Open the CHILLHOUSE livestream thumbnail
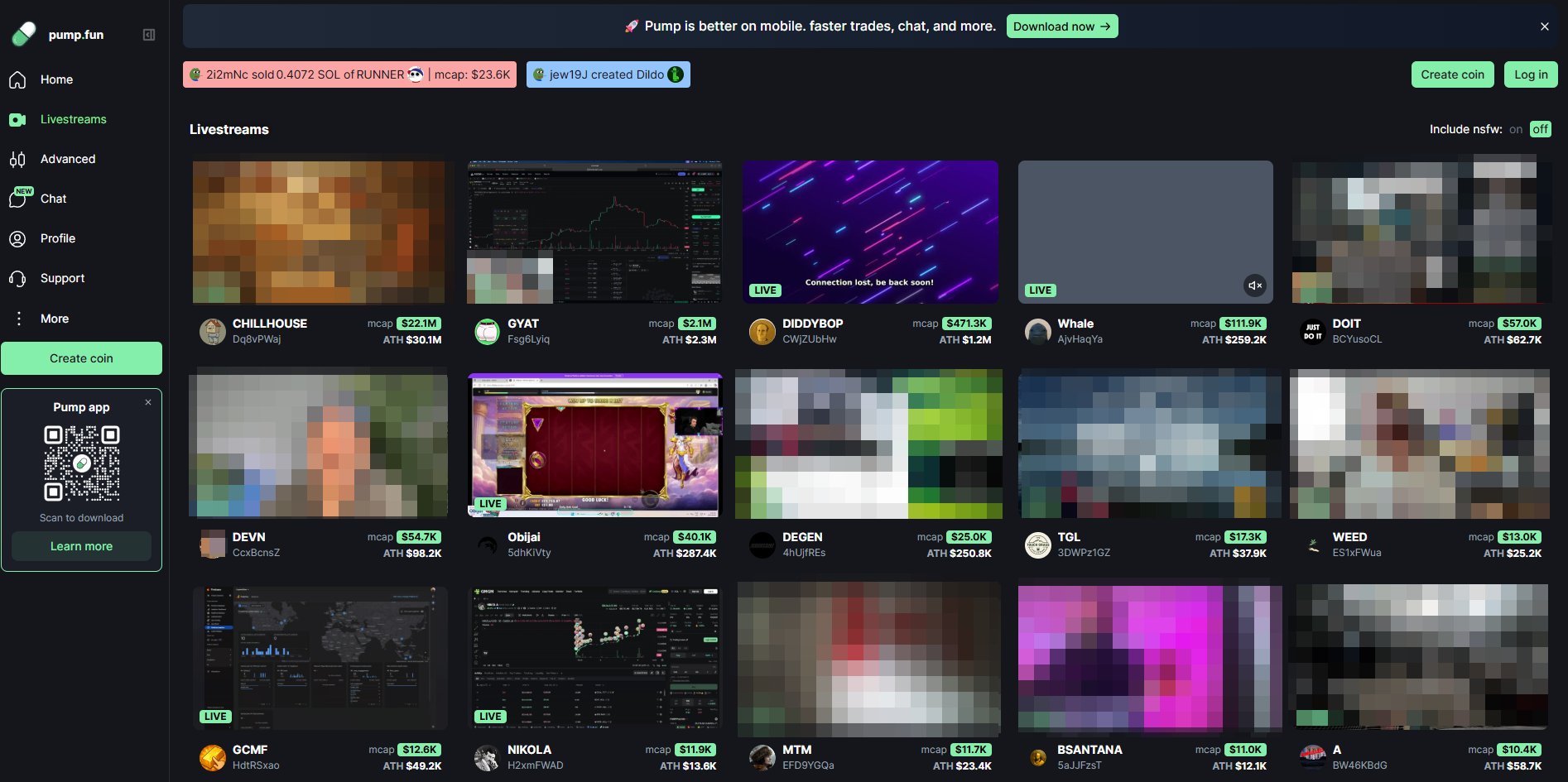The height and width of the screenshot is (782, 1568). 318,232
